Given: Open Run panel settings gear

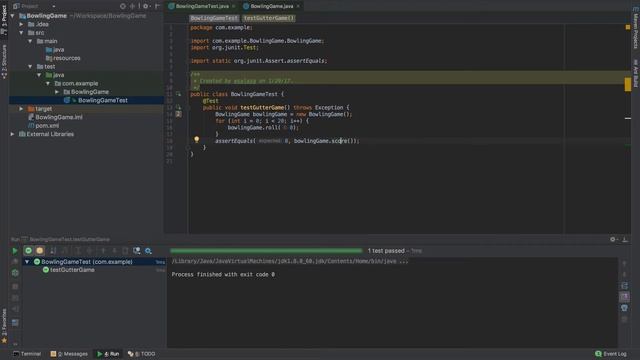Looking at the screenshot, I should (x=613, y=240).
